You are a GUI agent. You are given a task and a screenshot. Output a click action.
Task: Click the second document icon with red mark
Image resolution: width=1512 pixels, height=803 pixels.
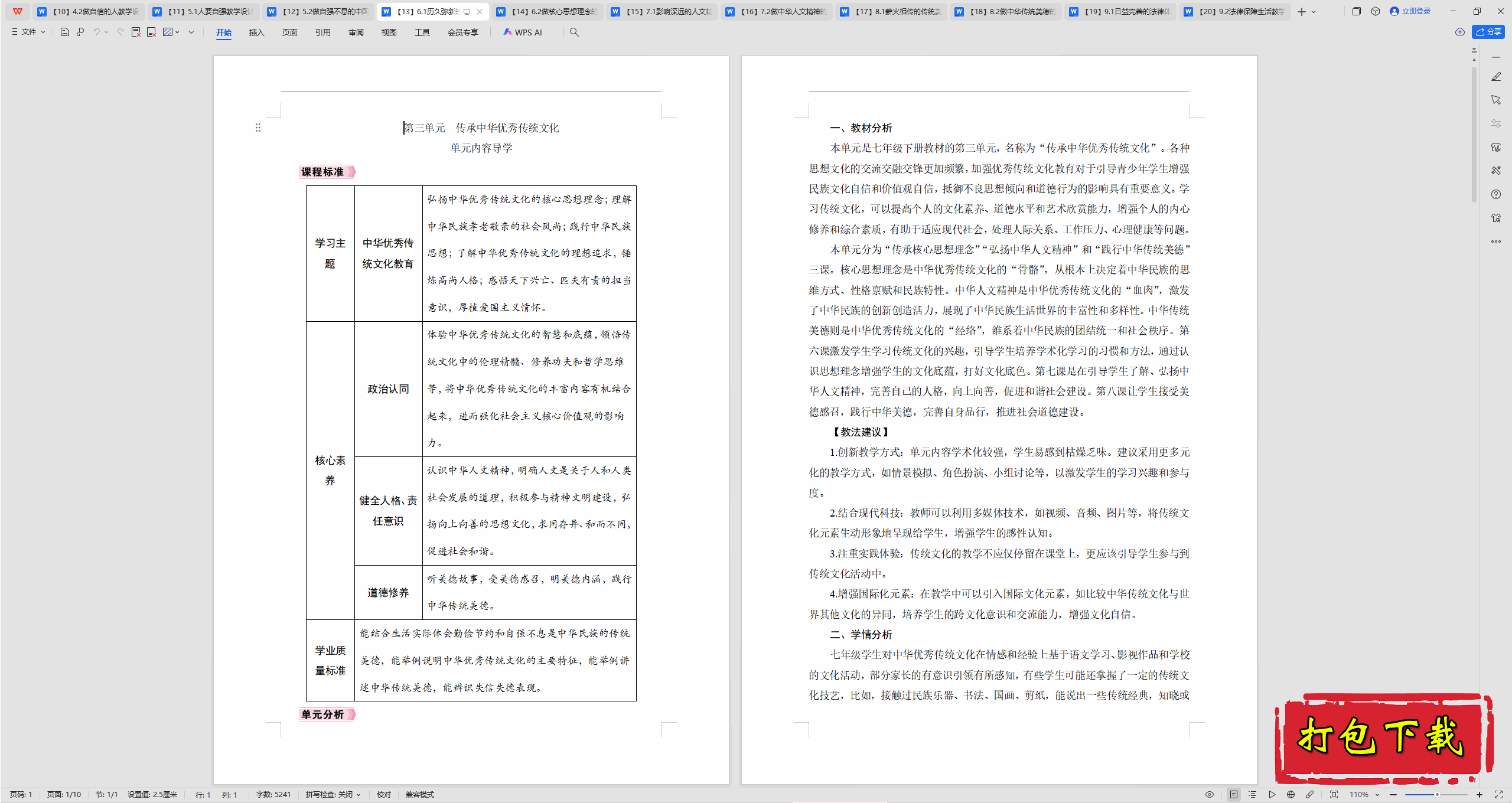pos(151,32)
